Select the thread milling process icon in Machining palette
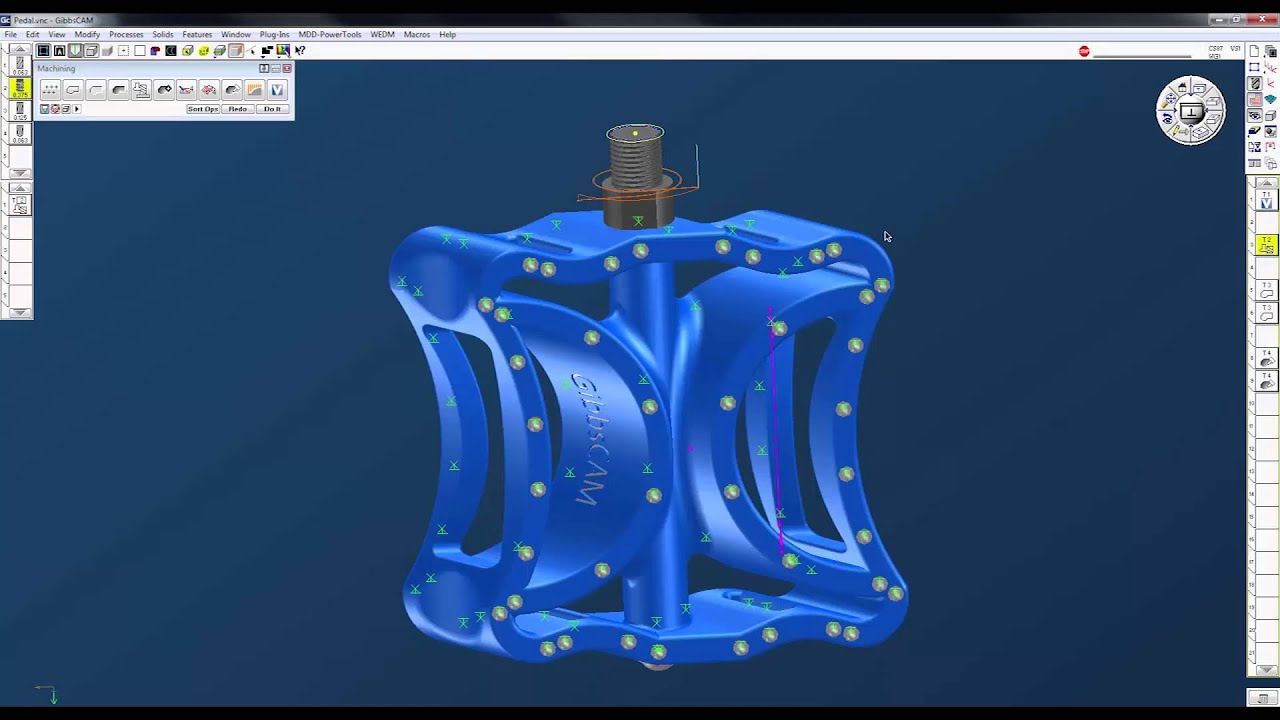1280x720 pixels. (x=141, y=89)
